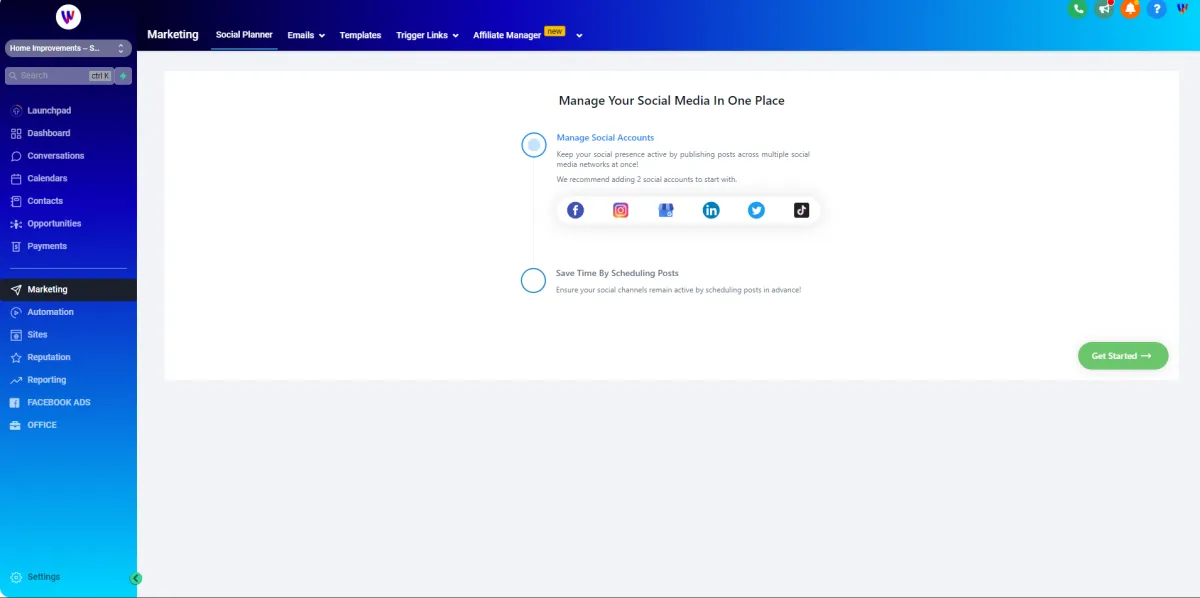Click the Twitter social account icon
1200x598 pixels.
pos(756,210)
